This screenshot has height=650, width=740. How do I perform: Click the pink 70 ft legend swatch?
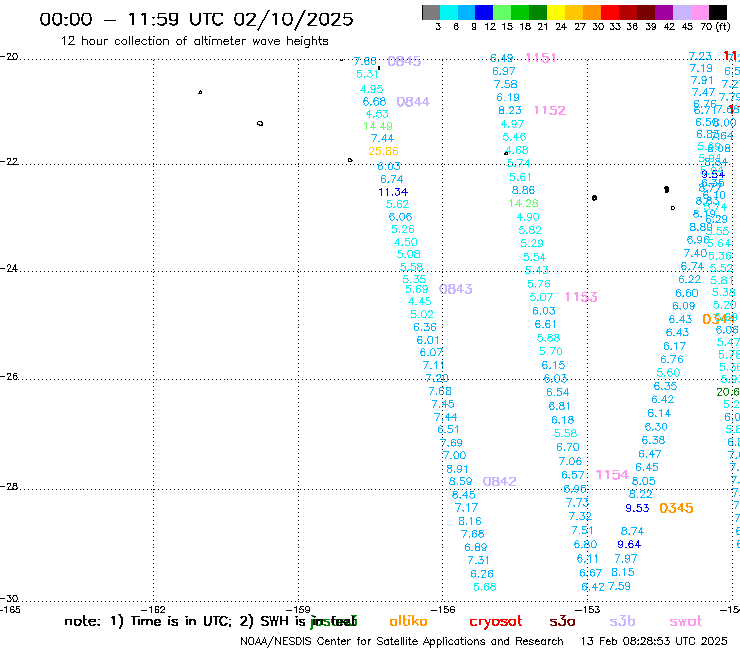(x=699, y=12)
